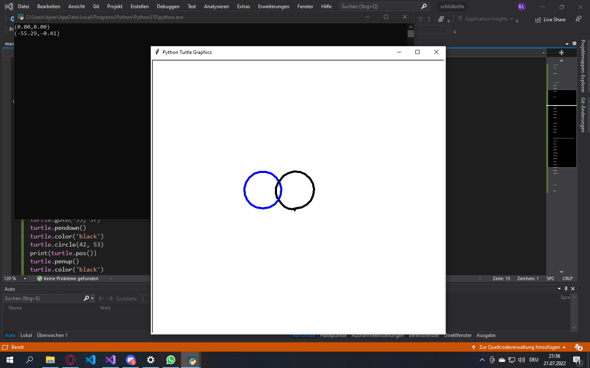Close the bottom-right tool panel

[x=573, y=289]
